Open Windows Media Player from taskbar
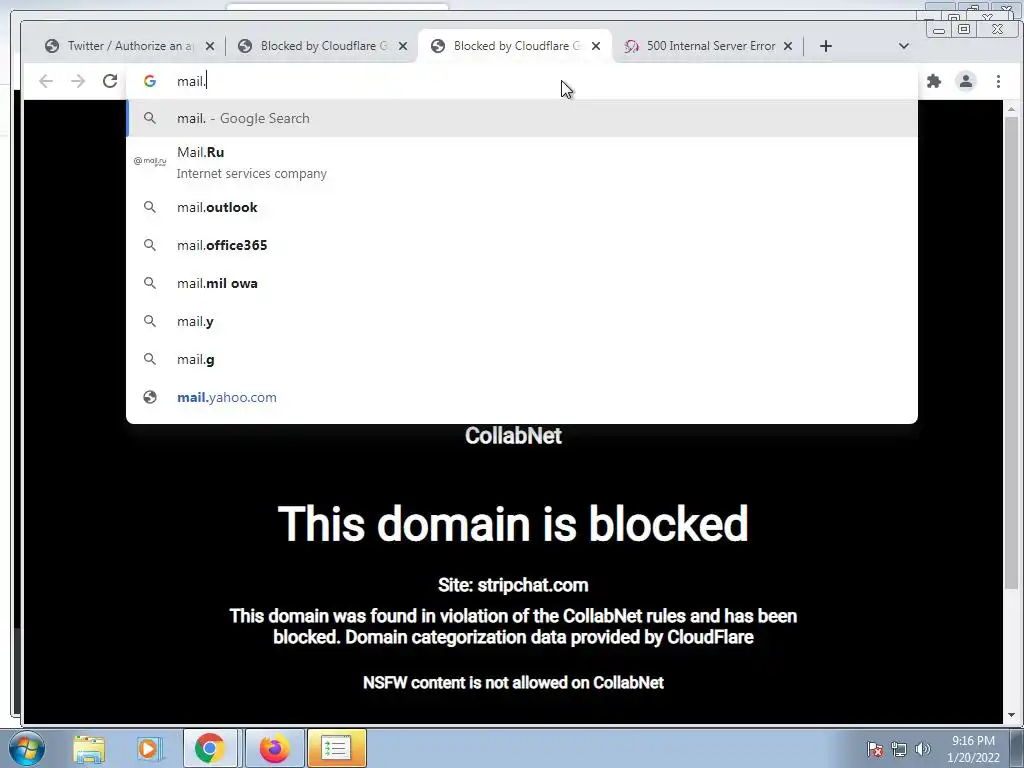1024x768 pixels. point(149,748)
